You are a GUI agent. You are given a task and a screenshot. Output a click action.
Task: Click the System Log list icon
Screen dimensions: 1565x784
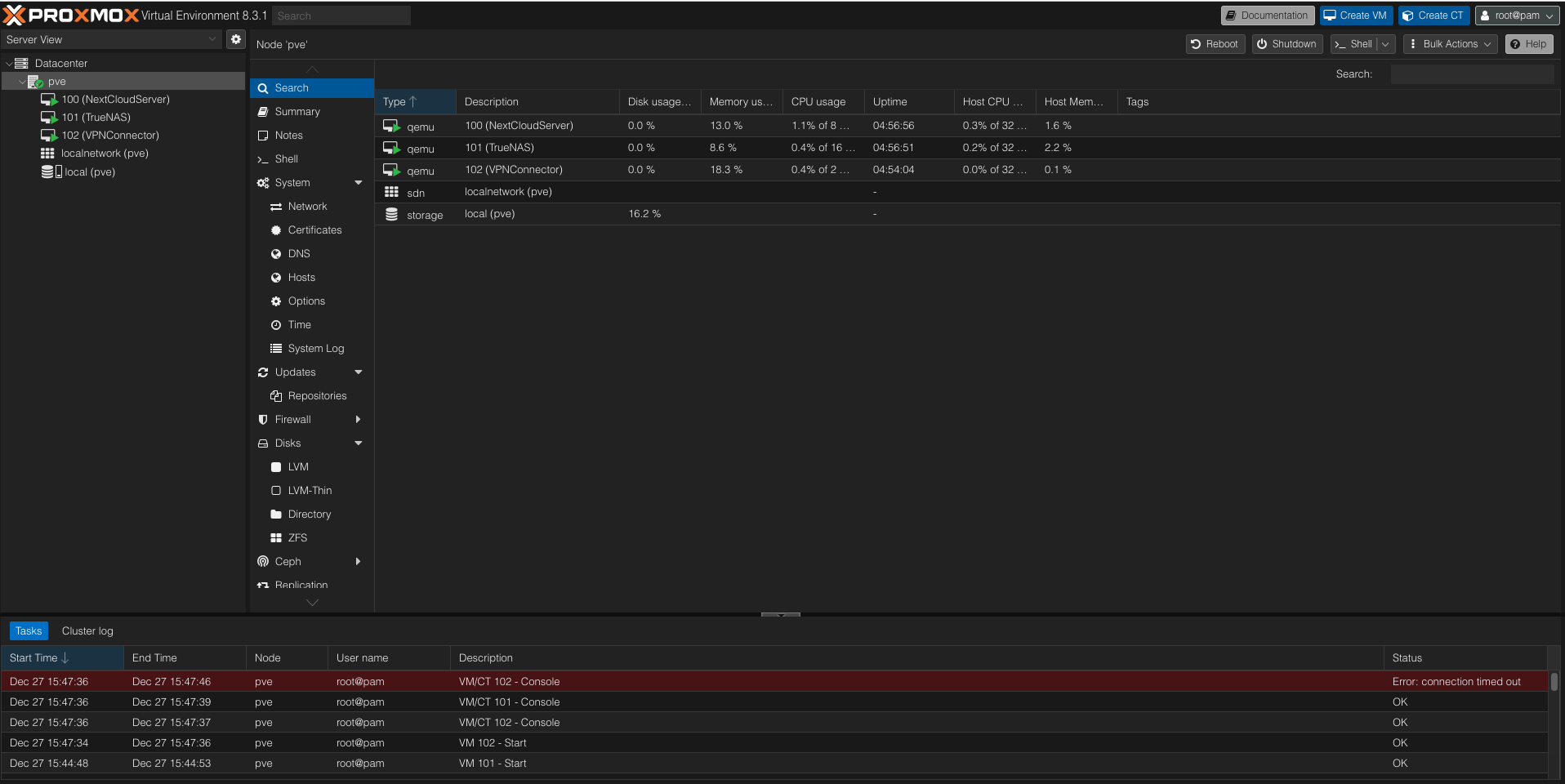point(276,349)
